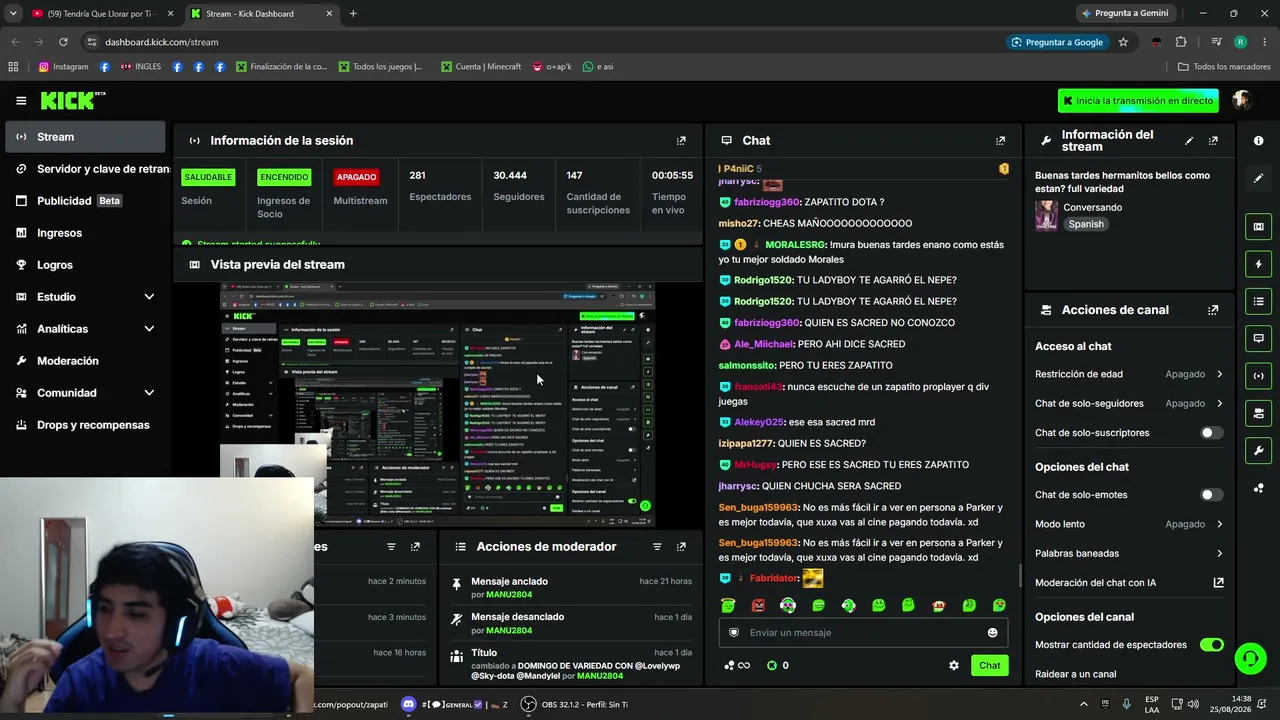This screenshot has width=1280, height=720.
Task: Disable Mostrar cantidad de espectadores
Action: pos(1211,645)
